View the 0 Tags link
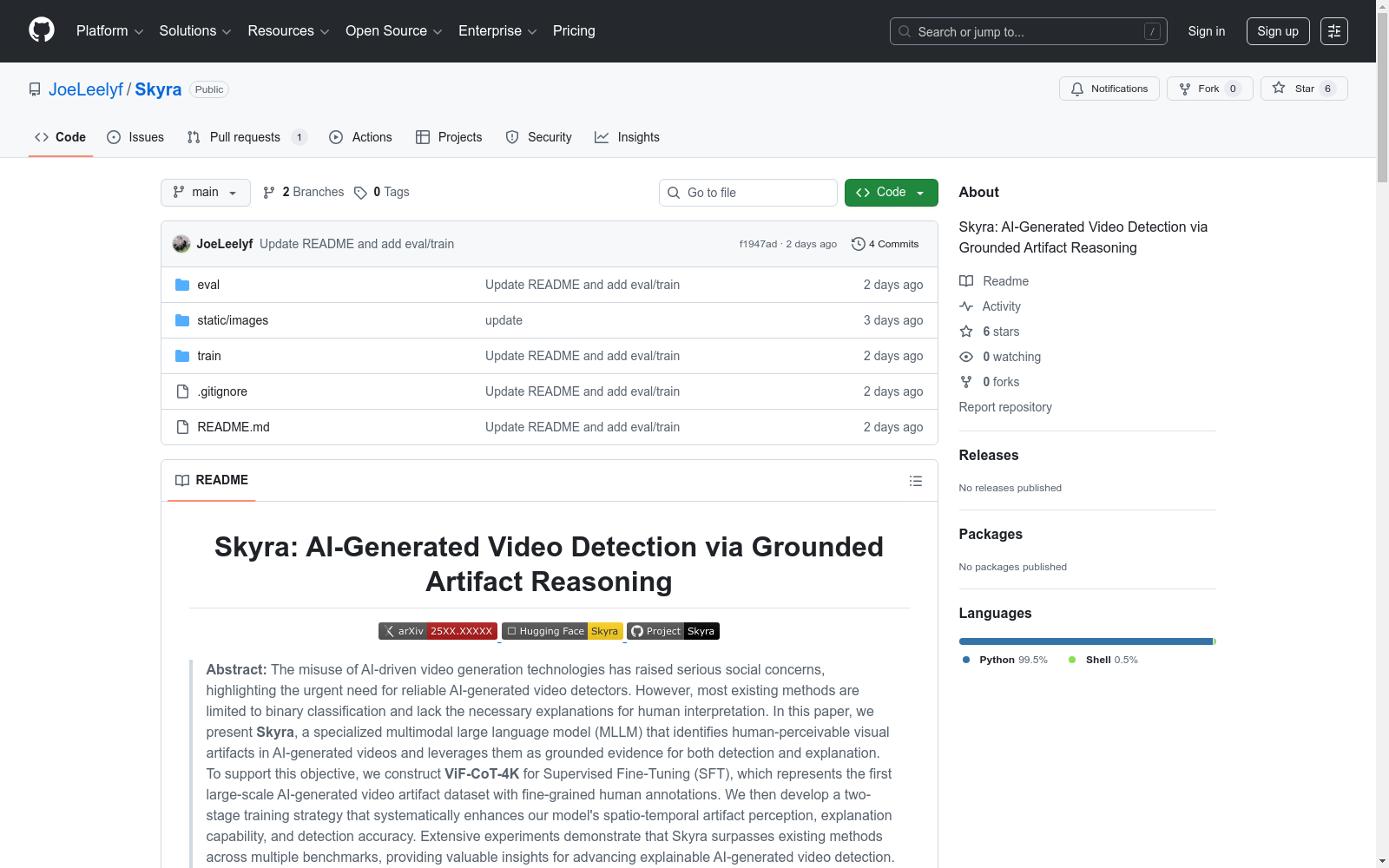The width and height of the screenshot is (1389, 868). (382, 193)
